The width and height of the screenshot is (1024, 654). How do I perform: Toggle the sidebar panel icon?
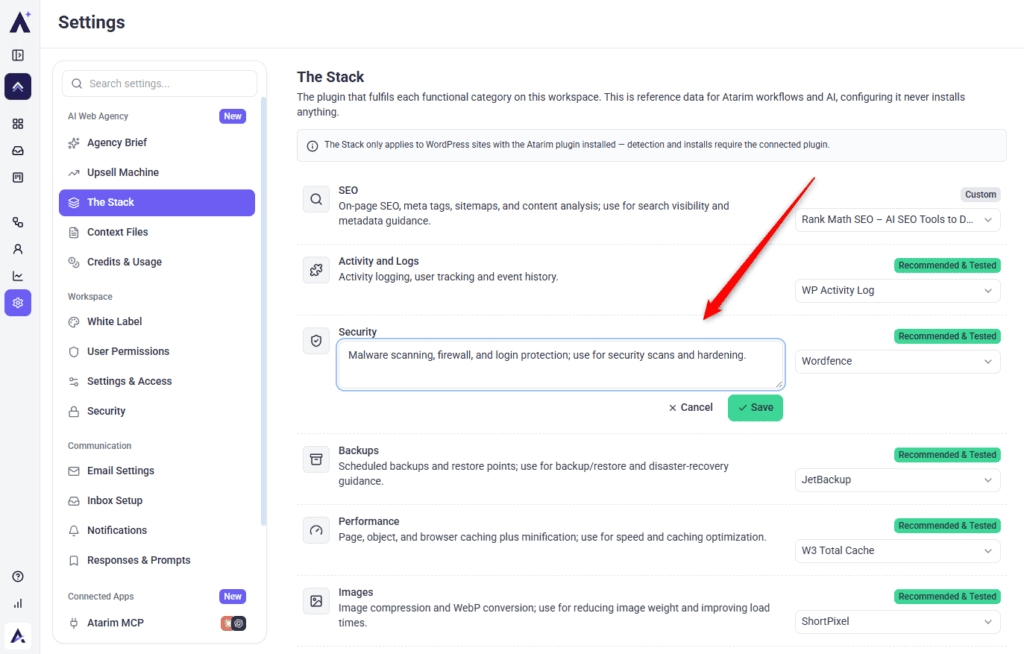18,56
